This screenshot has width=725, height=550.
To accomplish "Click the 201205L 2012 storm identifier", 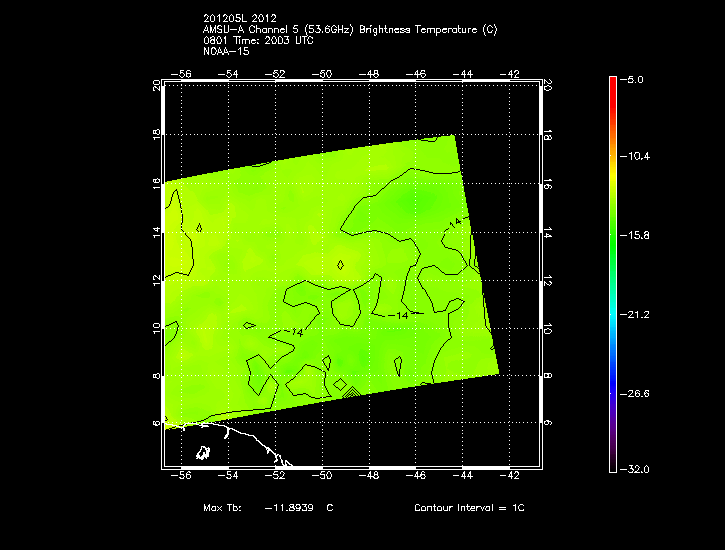I will 241,18.
